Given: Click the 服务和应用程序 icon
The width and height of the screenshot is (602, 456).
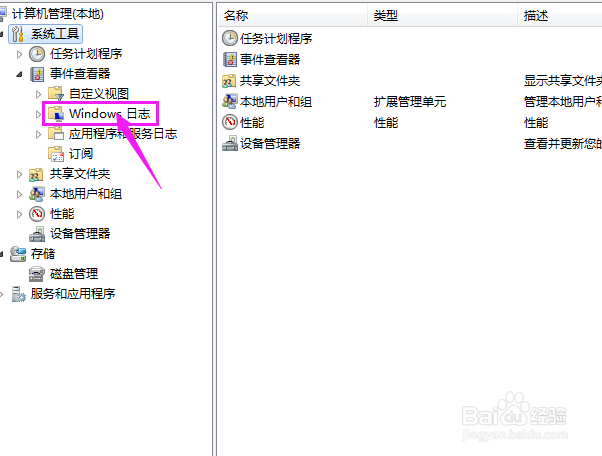Looking at the screenshot, I should tap(18, 294).
